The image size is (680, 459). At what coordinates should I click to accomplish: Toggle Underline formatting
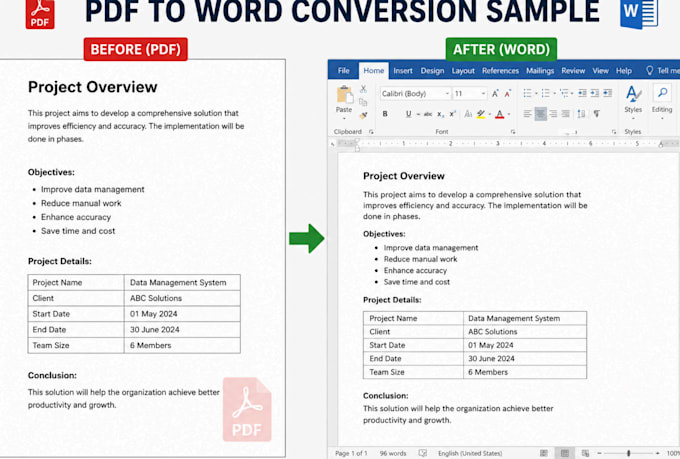(x=408, y=114)
